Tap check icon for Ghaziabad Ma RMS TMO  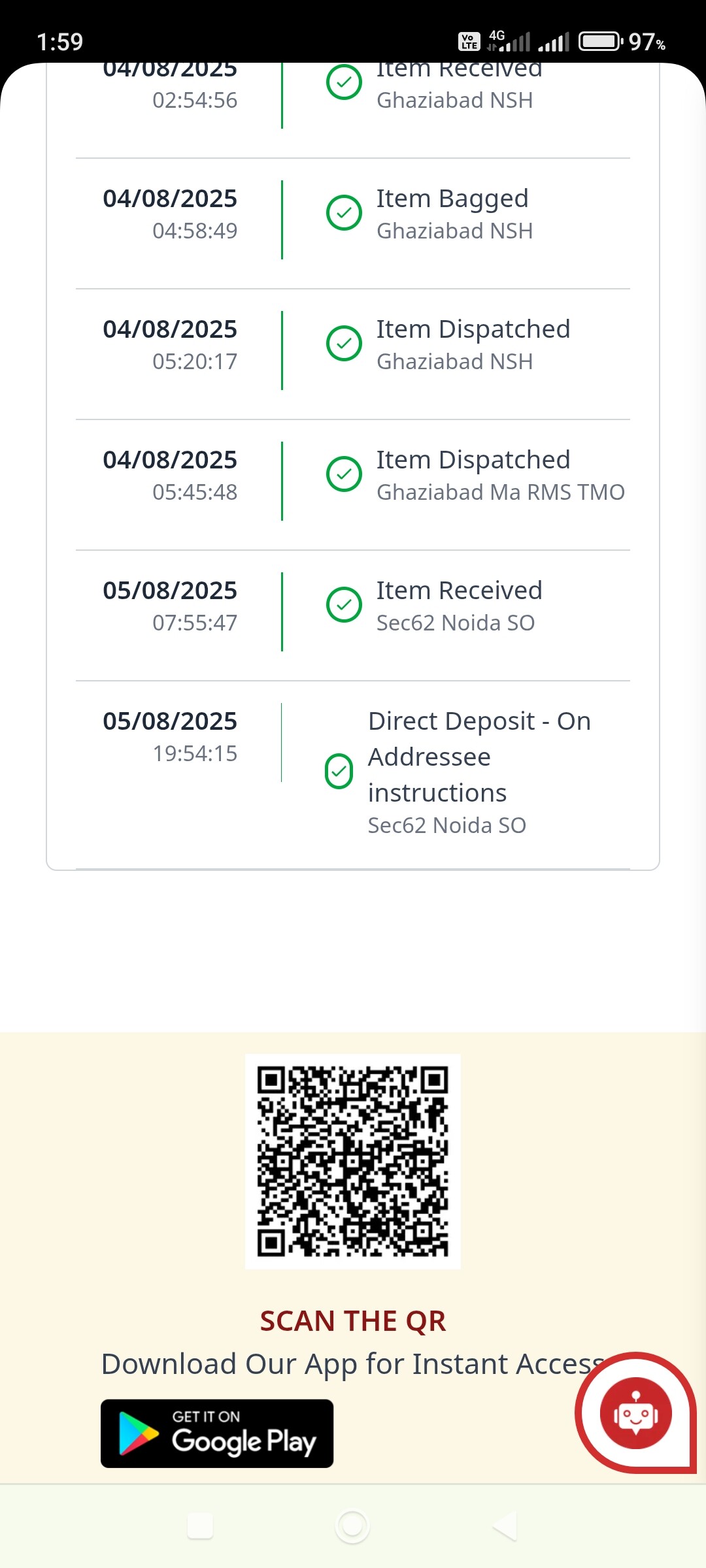click(344, 474)
